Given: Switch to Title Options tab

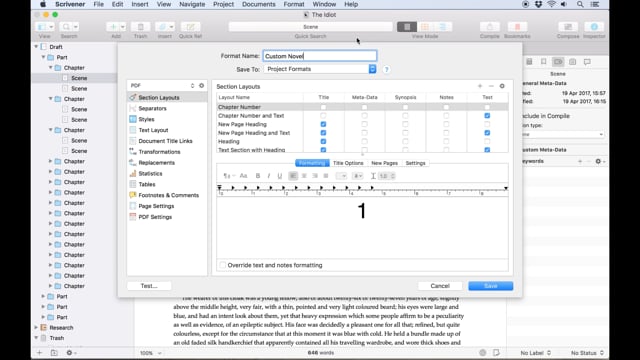Looking at the screenshot, I should [x=348, y=163].
